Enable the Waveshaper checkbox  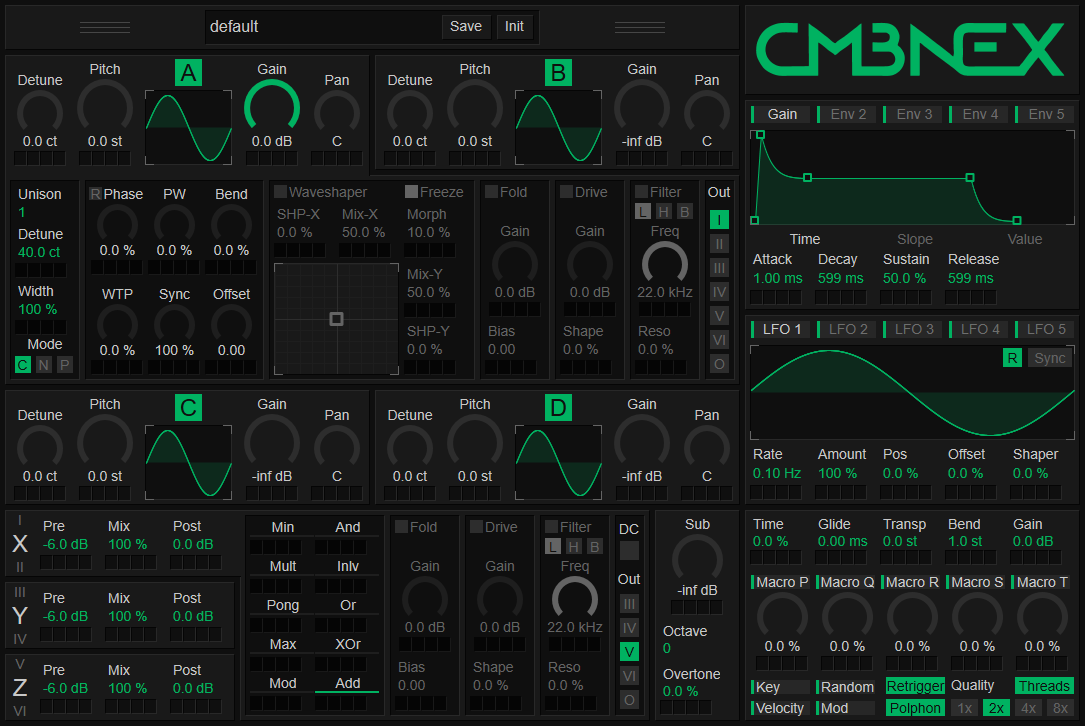(x=280, y=192)
